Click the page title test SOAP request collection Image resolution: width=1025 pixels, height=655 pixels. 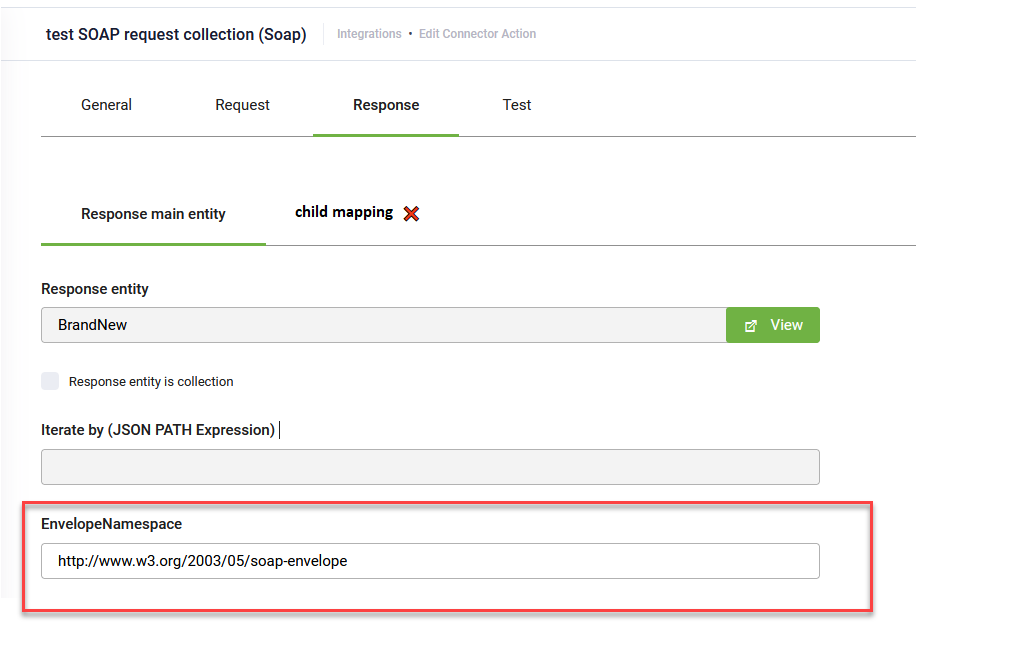176,34
